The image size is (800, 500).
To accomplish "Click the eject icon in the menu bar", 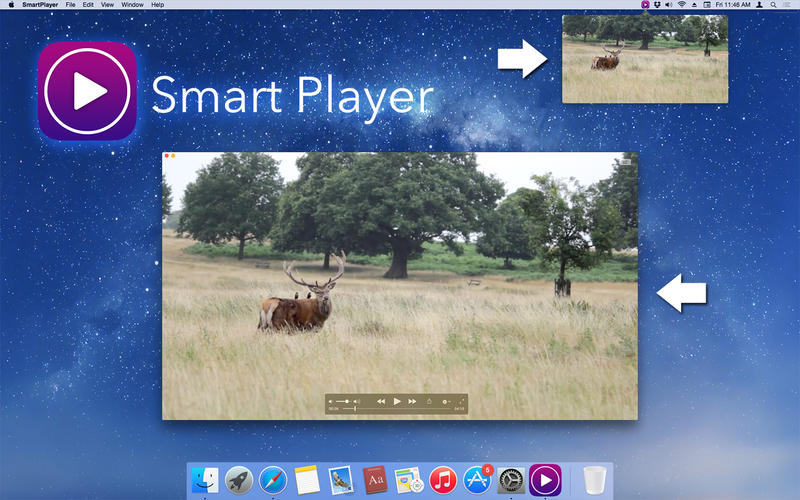I will click(x=694, y=5).
